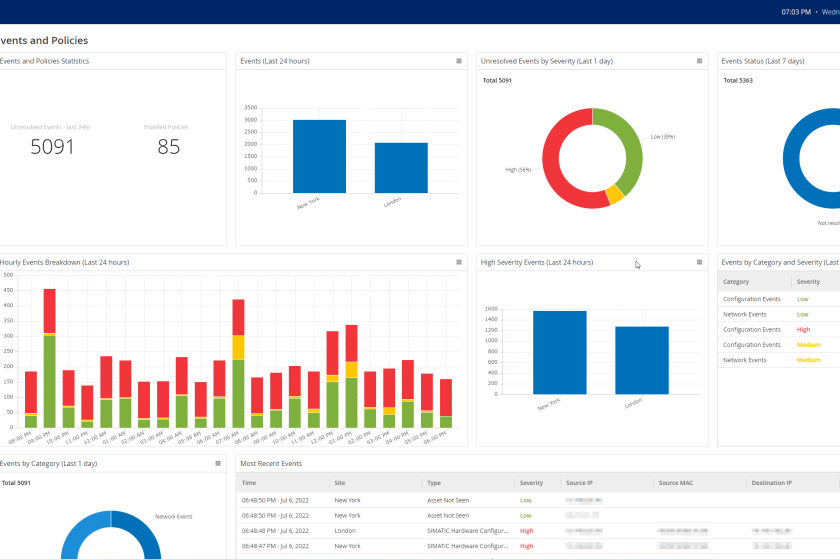Select the Configuration Events Low row
The width and height of the screenshot is (840, 560).
click(x=779, y=299)
